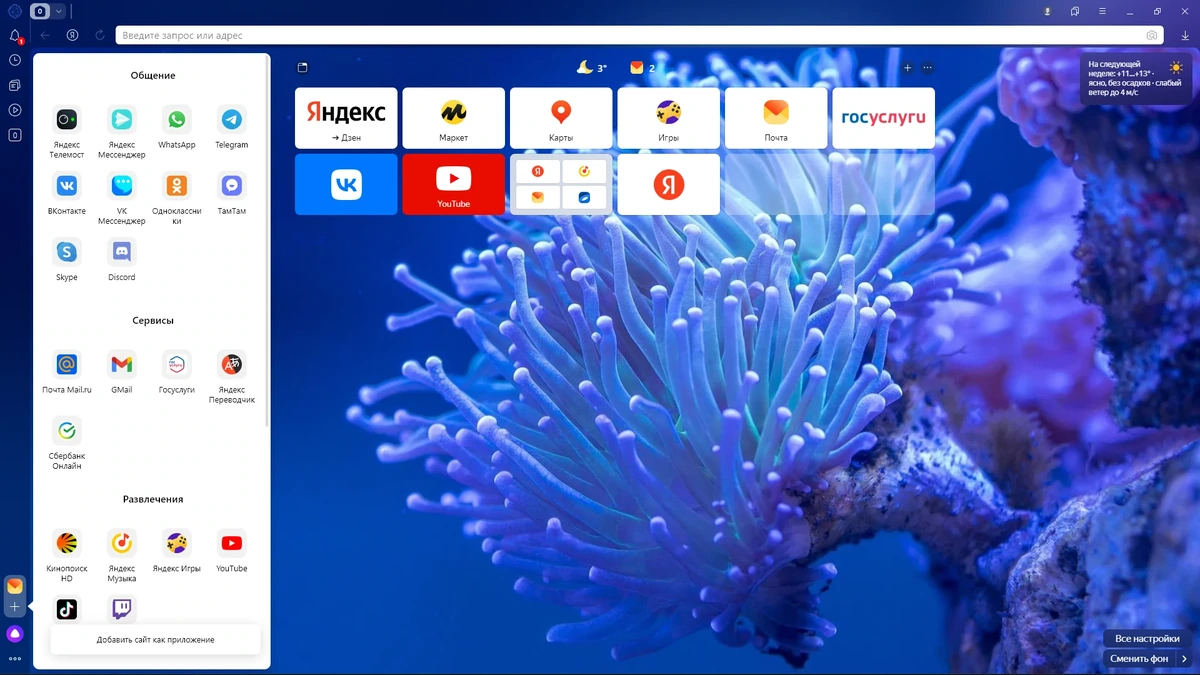Click the plus add-app sidebar button

[x=15, y=607]
